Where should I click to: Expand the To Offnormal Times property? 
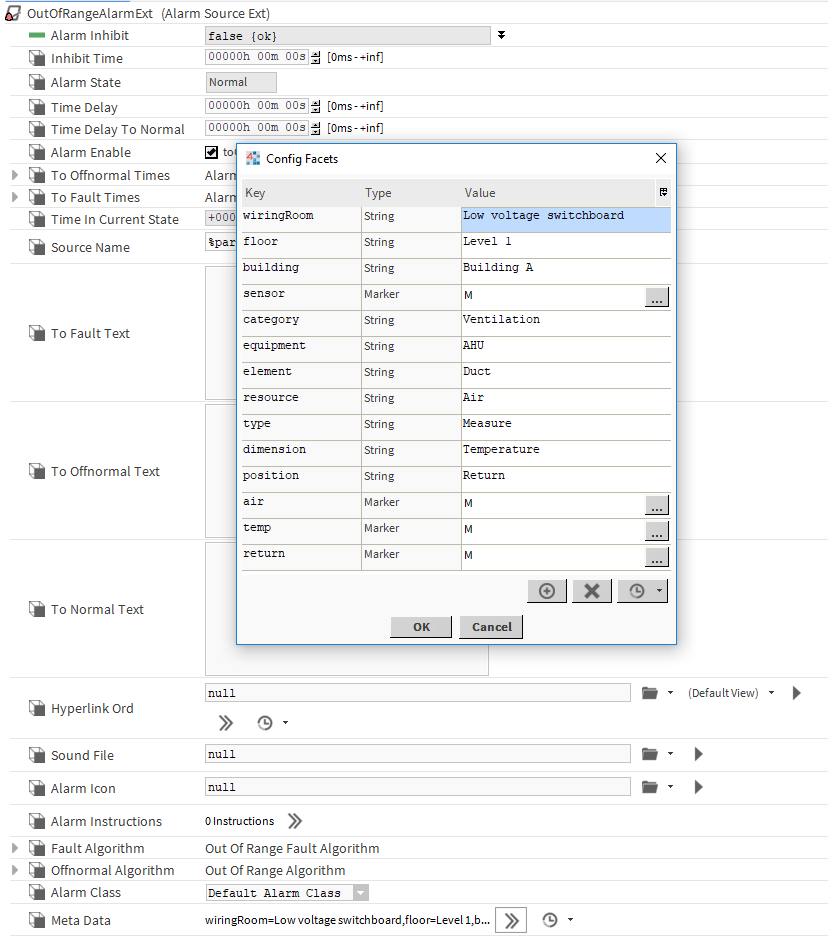tap(15, 175)
